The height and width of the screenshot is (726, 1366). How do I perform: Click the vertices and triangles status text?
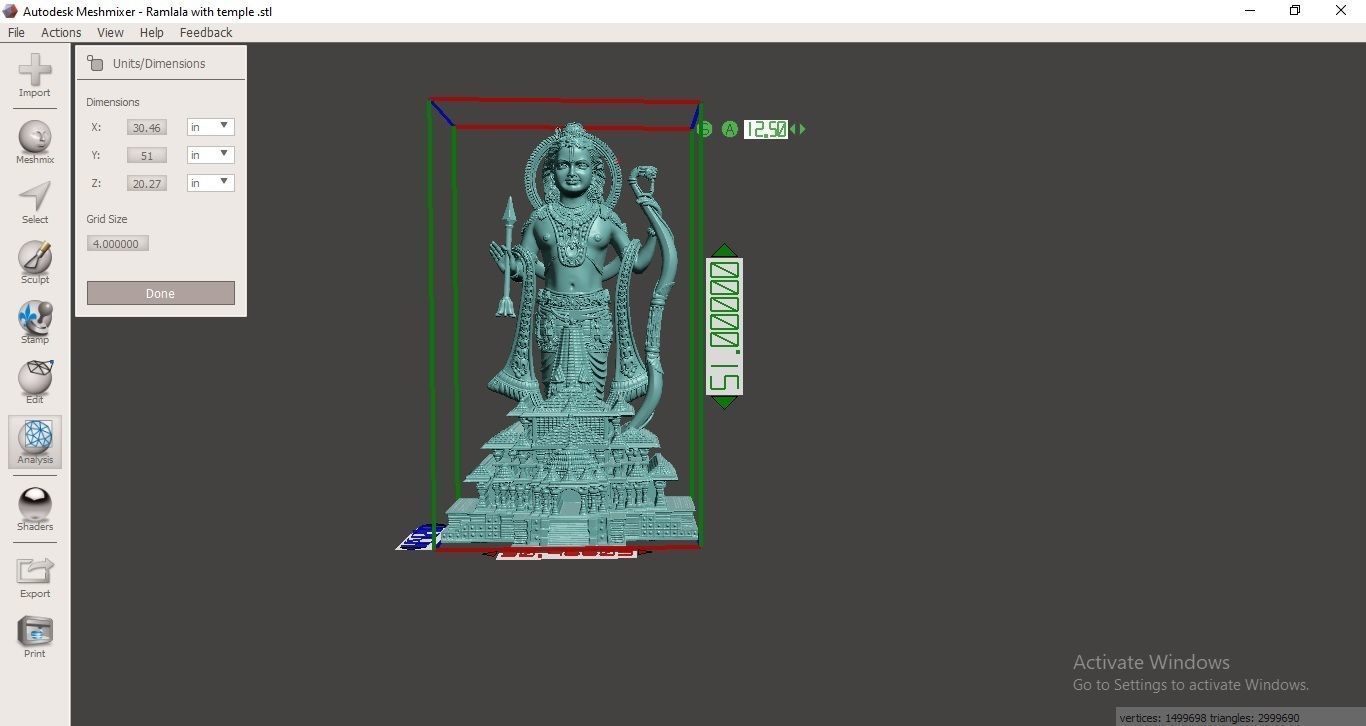[x=1209, y=717]
